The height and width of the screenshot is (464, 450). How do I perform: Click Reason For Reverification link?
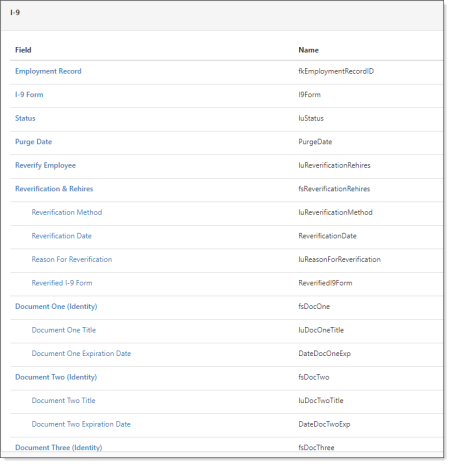click(x=72, y=259)
